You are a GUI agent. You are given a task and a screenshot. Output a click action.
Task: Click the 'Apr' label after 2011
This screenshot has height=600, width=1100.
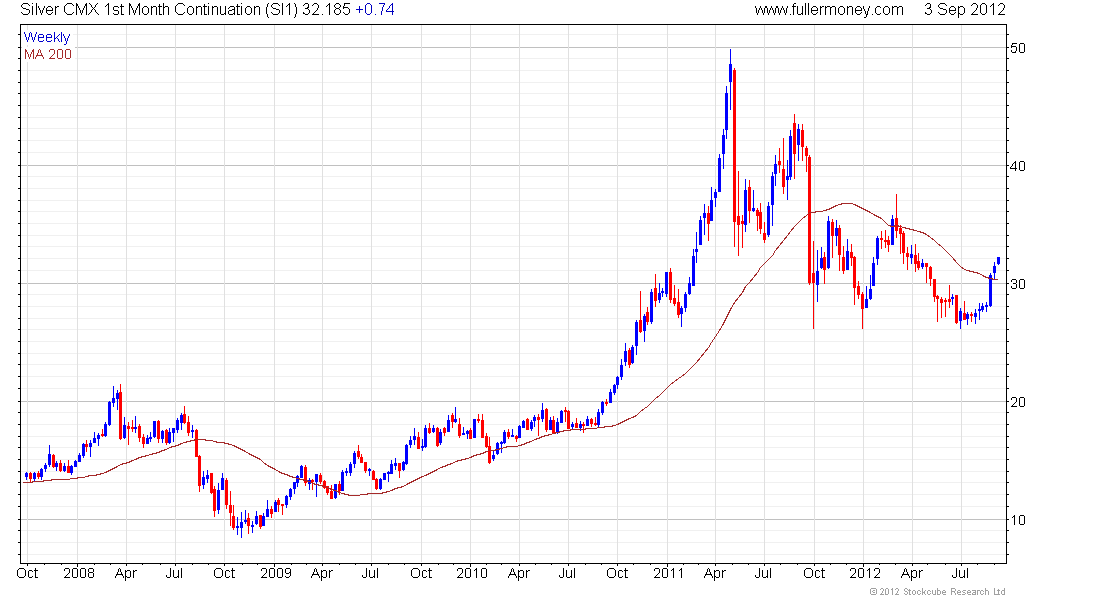tap(715, 573)
